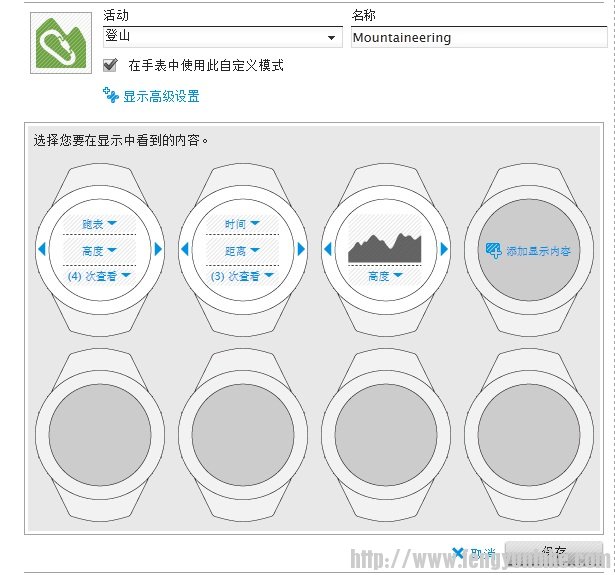Click right arrow on altitude graph watch
Viewport: 615px width, 575px height.
click(x=444, y=249)
